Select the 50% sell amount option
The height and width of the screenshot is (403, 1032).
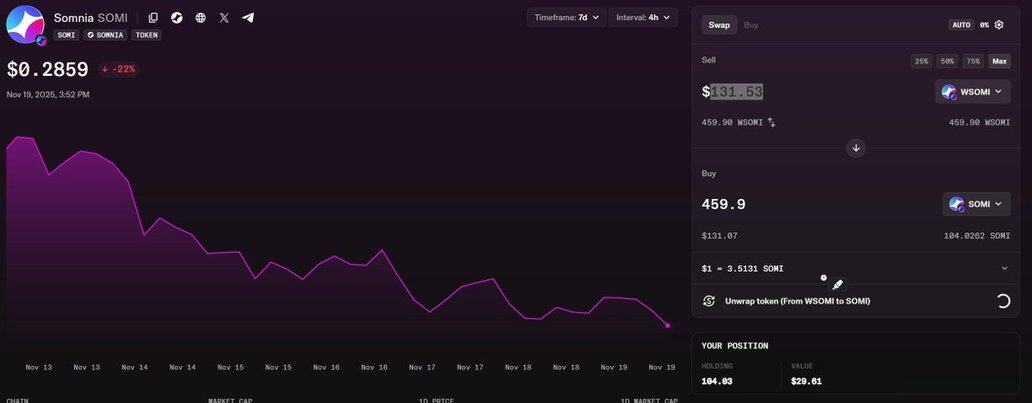click(x=946, y=61)
